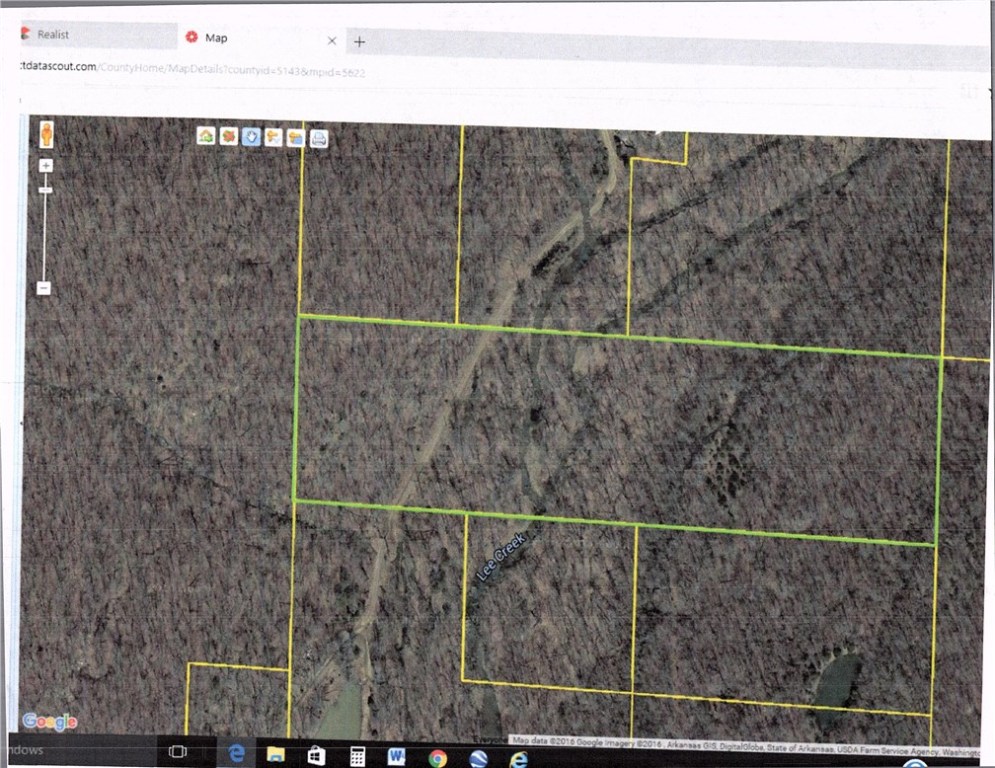995x768 pixels.
Task: Click the red X clear-selection tool
Action: [228, 136]
